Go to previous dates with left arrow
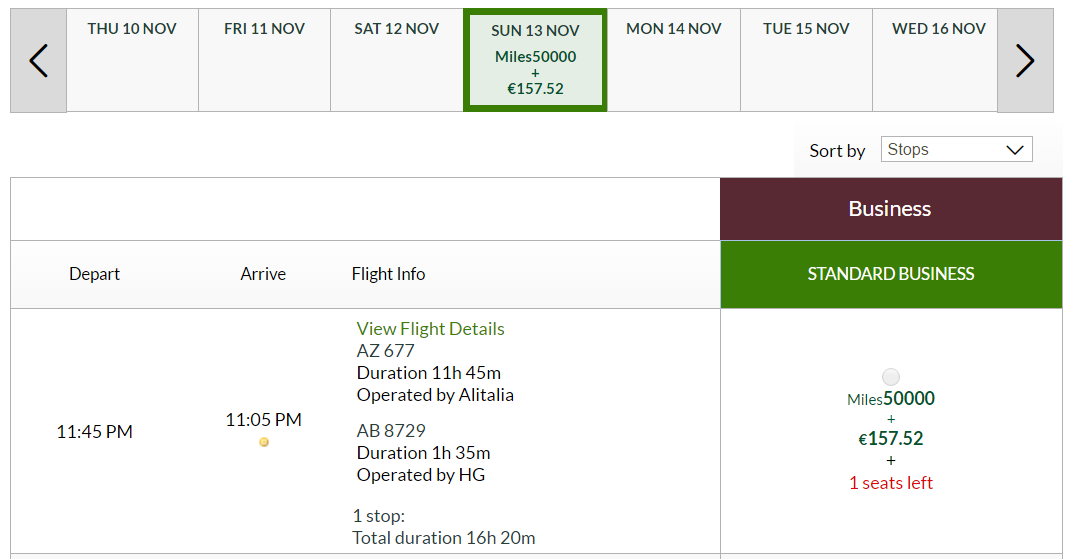This screenshot has width=1070, height=559. (x=38, y=61)
